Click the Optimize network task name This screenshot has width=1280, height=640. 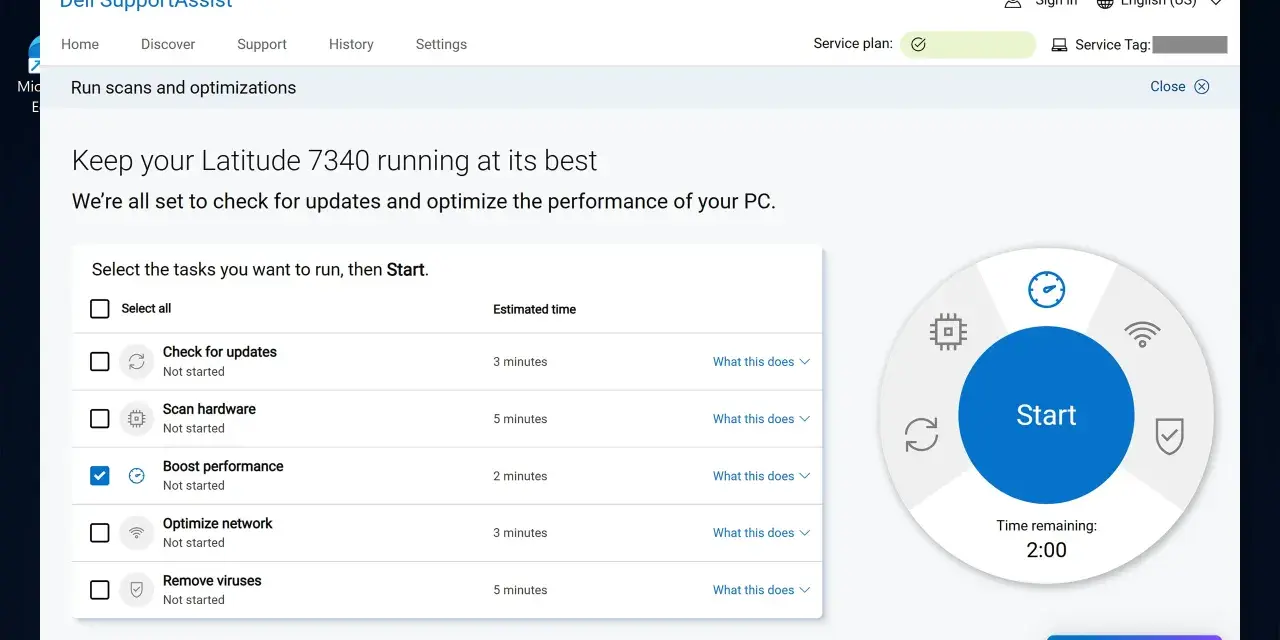click(x=218, y=523)
